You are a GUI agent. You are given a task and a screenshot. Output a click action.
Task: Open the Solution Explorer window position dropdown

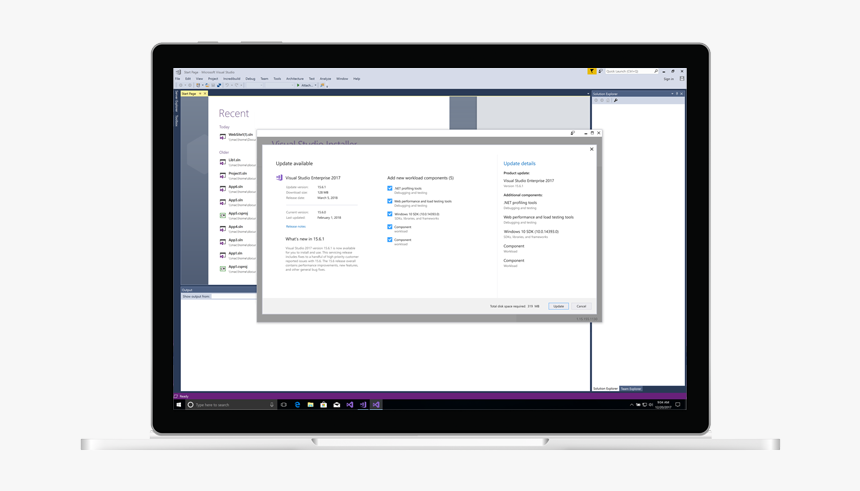(672, 94)
